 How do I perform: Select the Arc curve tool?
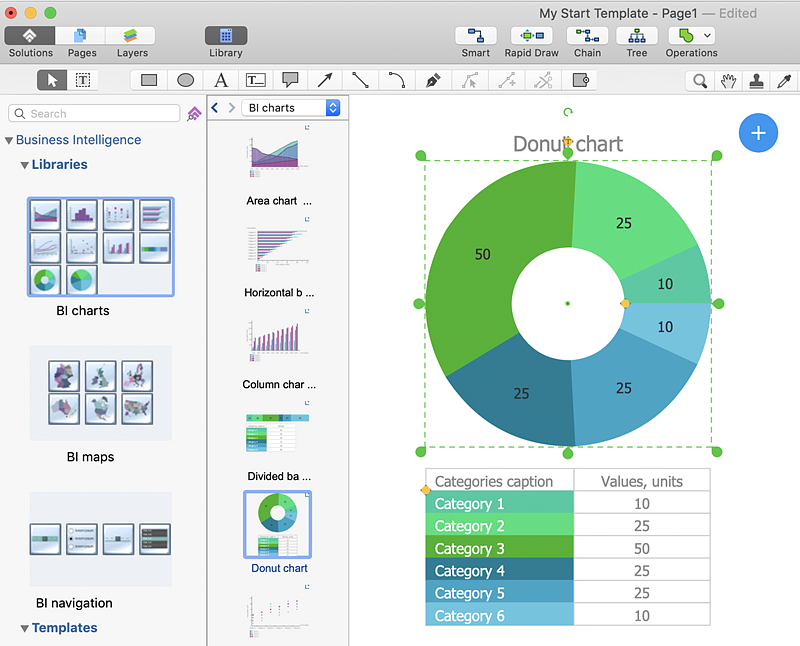[x=396, y=80]
